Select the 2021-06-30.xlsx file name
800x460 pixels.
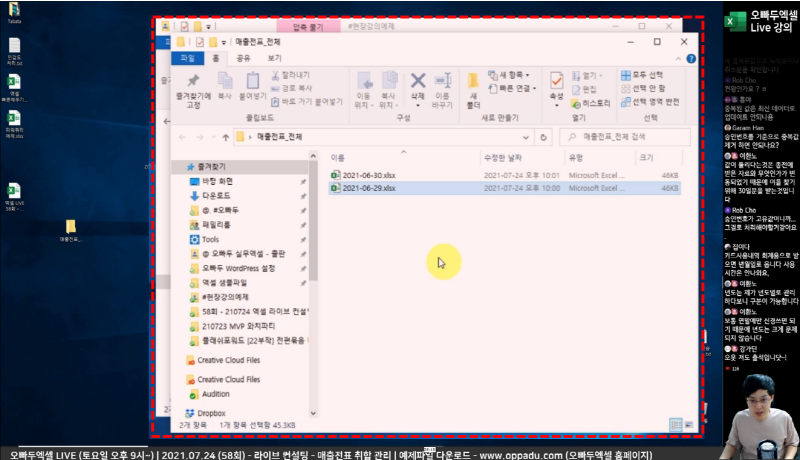coord(369,175)
